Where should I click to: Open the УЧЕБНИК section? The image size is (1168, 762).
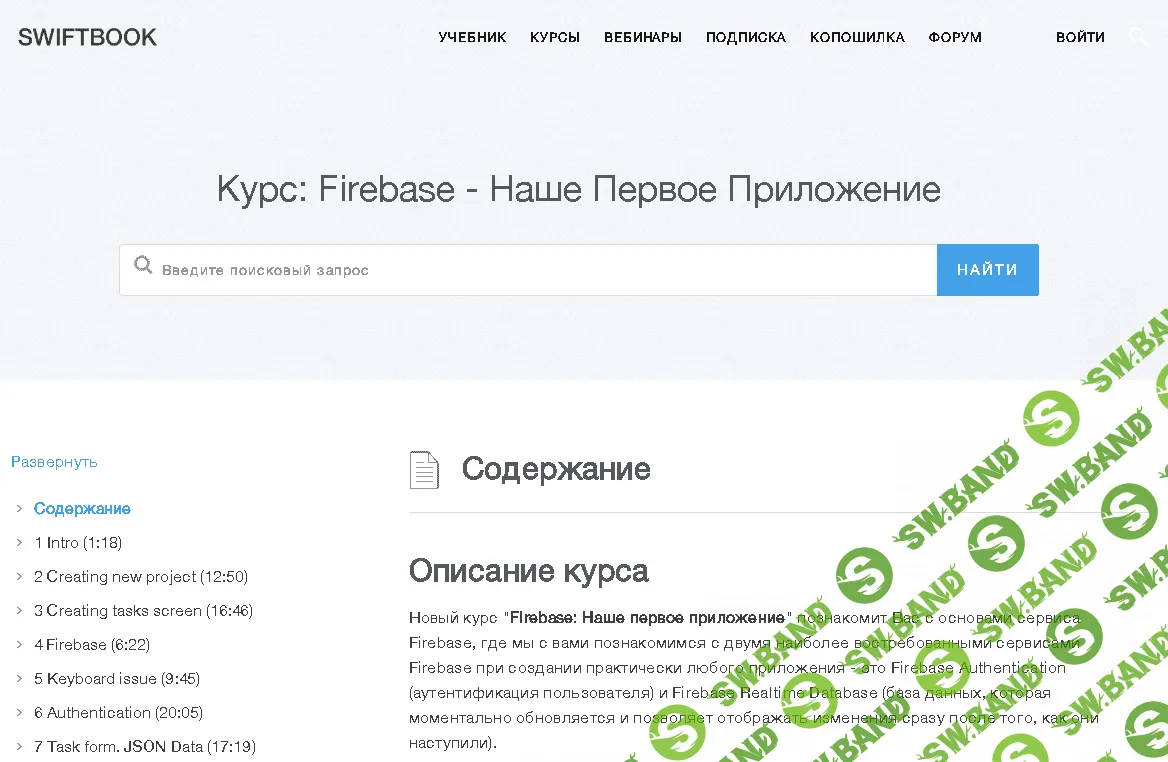click(x=472, y=37)
